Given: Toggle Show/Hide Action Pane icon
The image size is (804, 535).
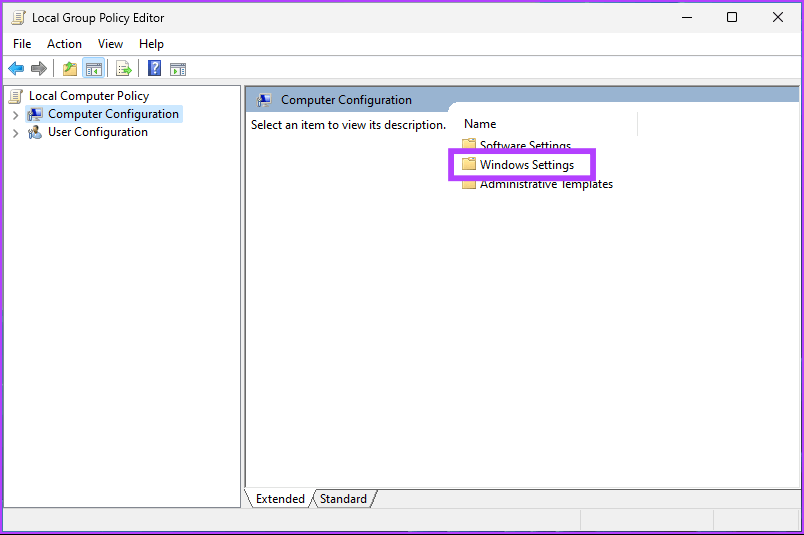Looking at the screenshot, I should [178, 69].
